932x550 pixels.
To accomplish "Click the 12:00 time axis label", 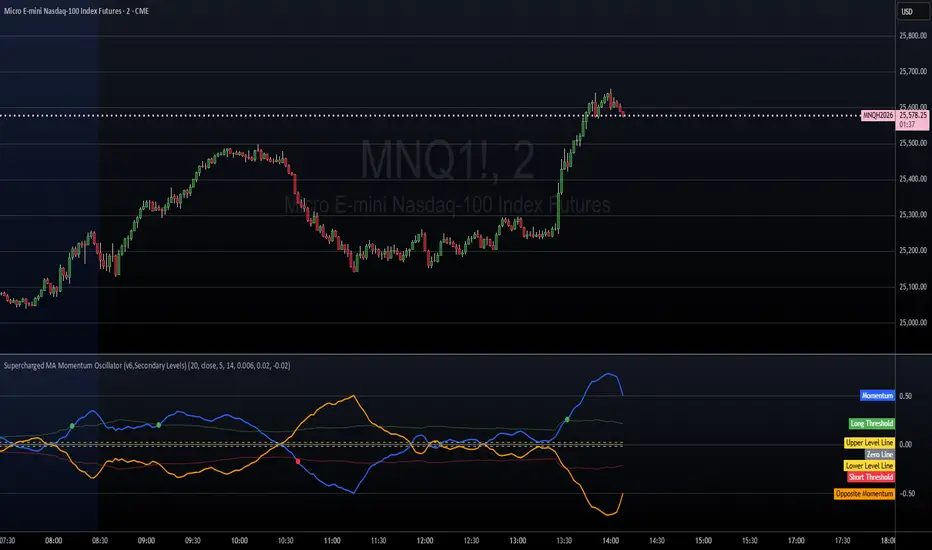I will pyautogui.click(x=425, y=540).
